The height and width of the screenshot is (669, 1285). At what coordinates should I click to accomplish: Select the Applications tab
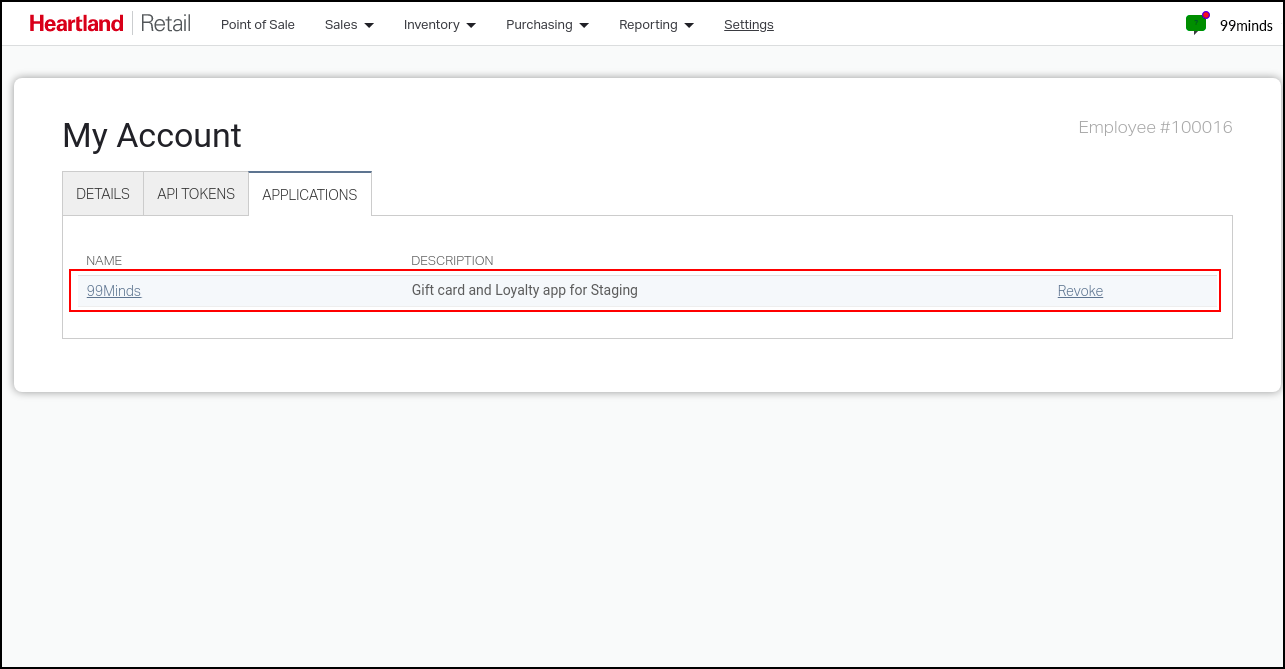click(x=310, y=194)
